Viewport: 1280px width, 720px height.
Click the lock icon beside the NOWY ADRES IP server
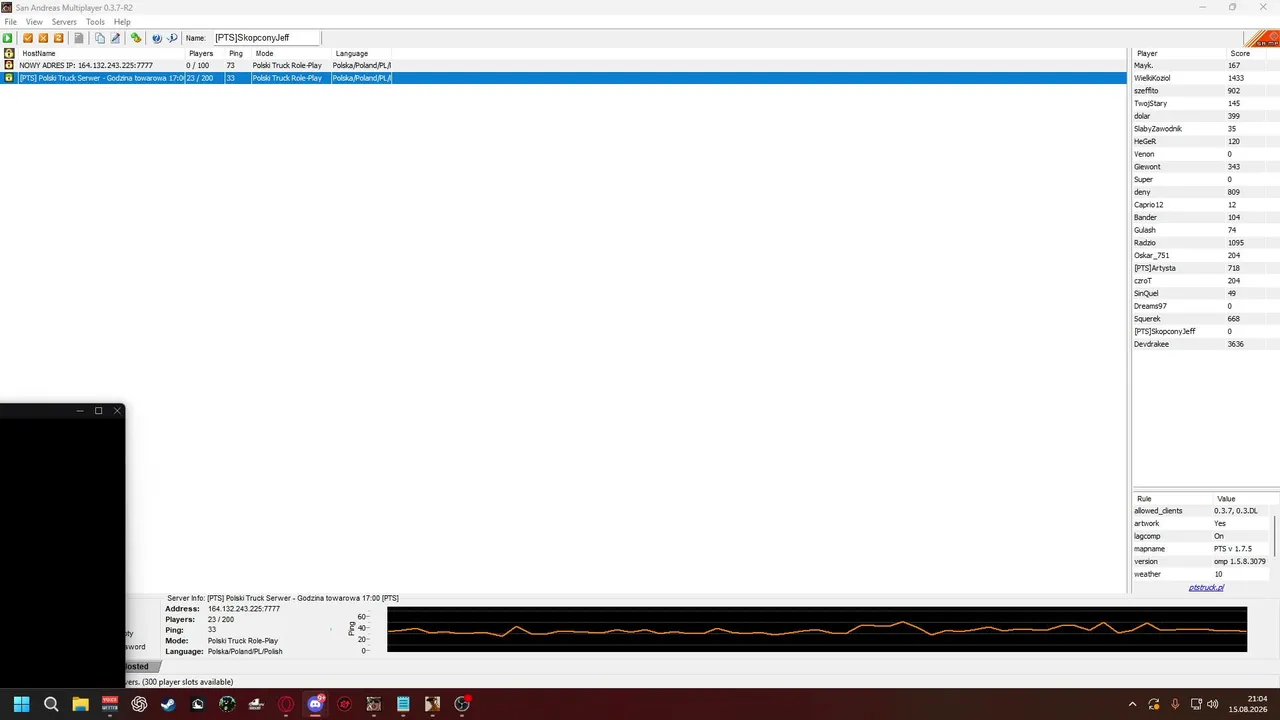pyautogui.click(x=9, y=65)
